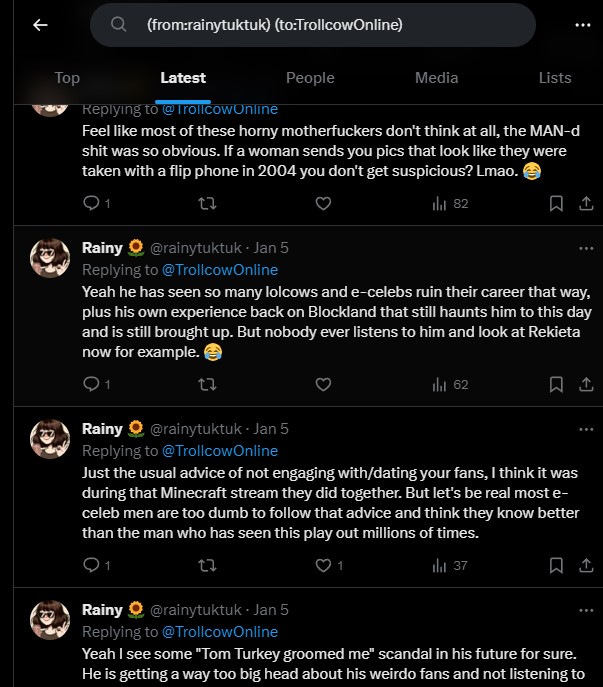The height and width of the screenshot is (687, 603).
Task: Select the Lists tab
Action: click(555, 78)
